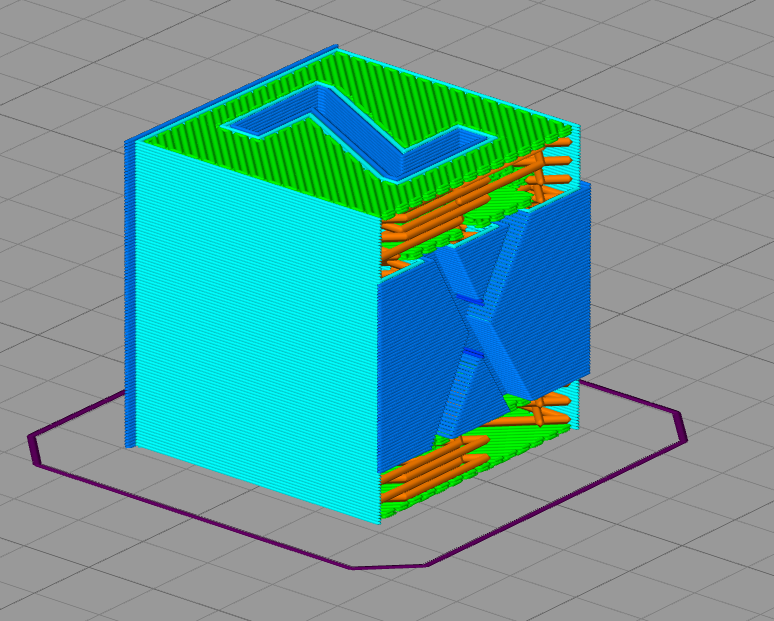Click the dark blue vertical strip on the cube's left edge

click(129, 294)
